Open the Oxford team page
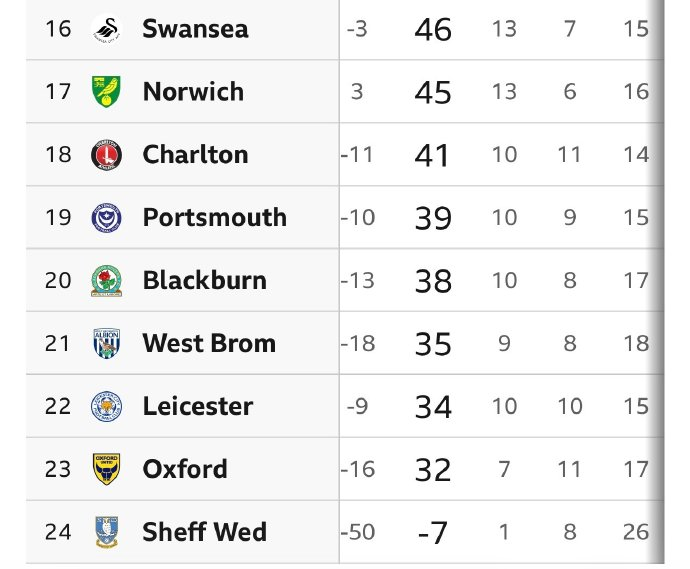Viewport: 690px width, 569px height. [185, 469]
